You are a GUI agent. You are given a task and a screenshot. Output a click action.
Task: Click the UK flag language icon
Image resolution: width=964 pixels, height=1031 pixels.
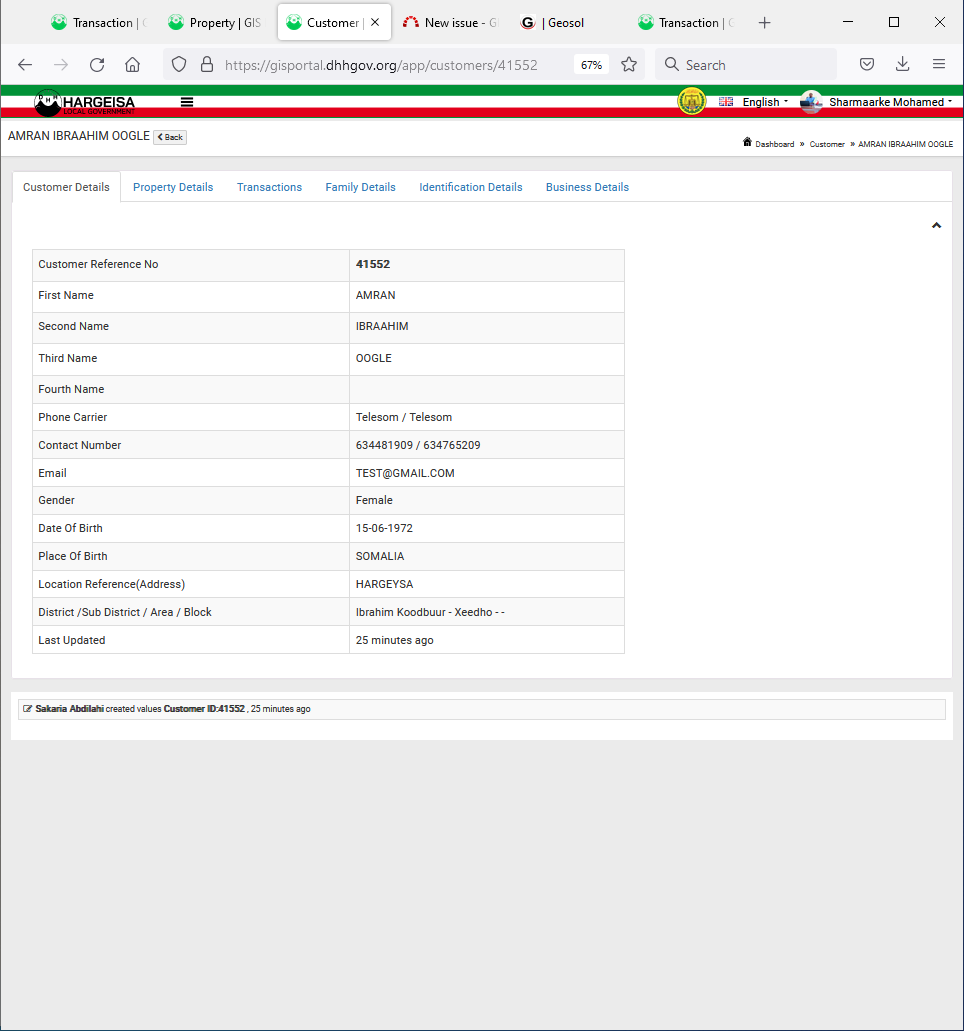click(726, 102)
